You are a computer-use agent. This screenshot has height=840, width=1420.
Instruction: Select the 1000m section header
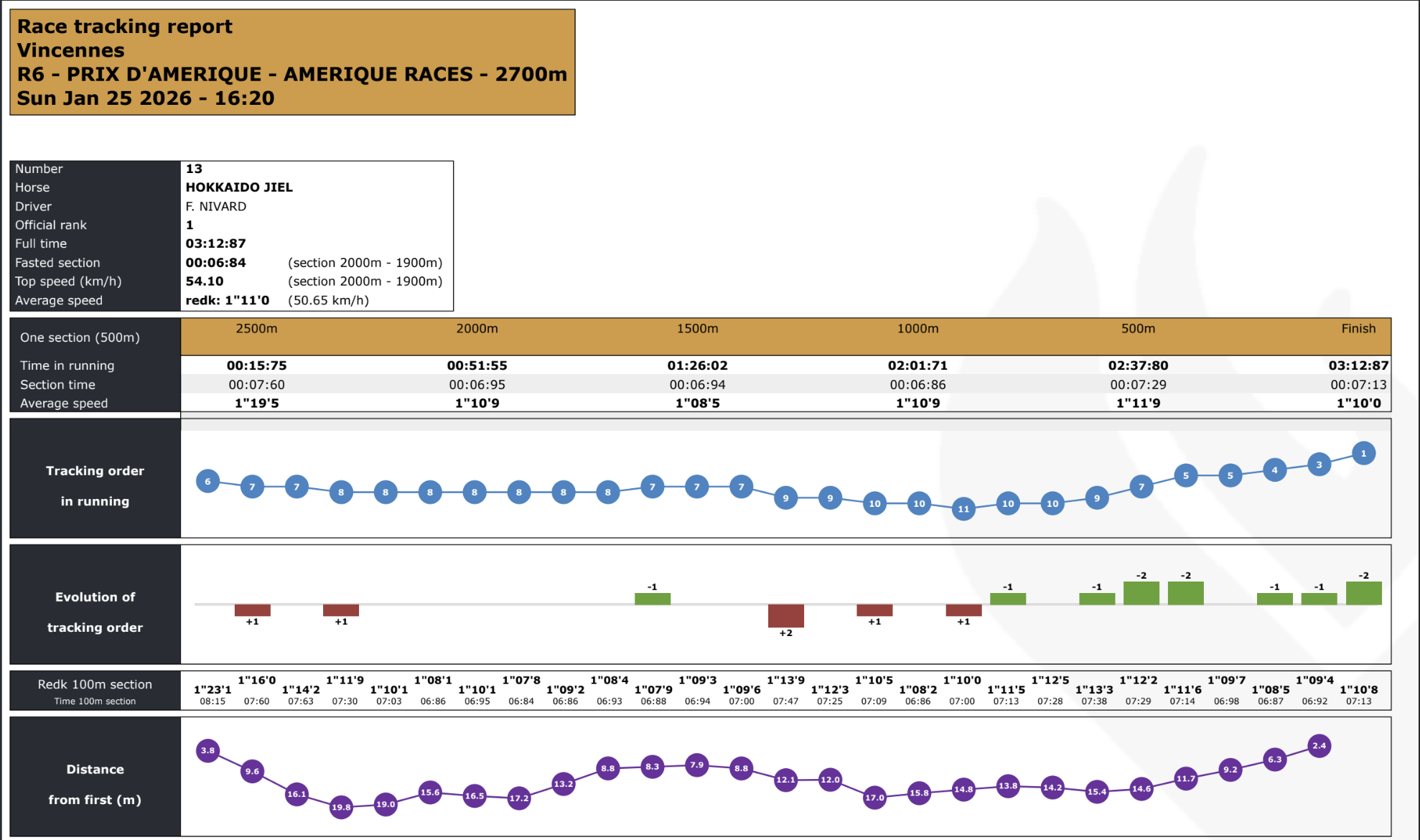pyautogui.click(x=917, y=329)
